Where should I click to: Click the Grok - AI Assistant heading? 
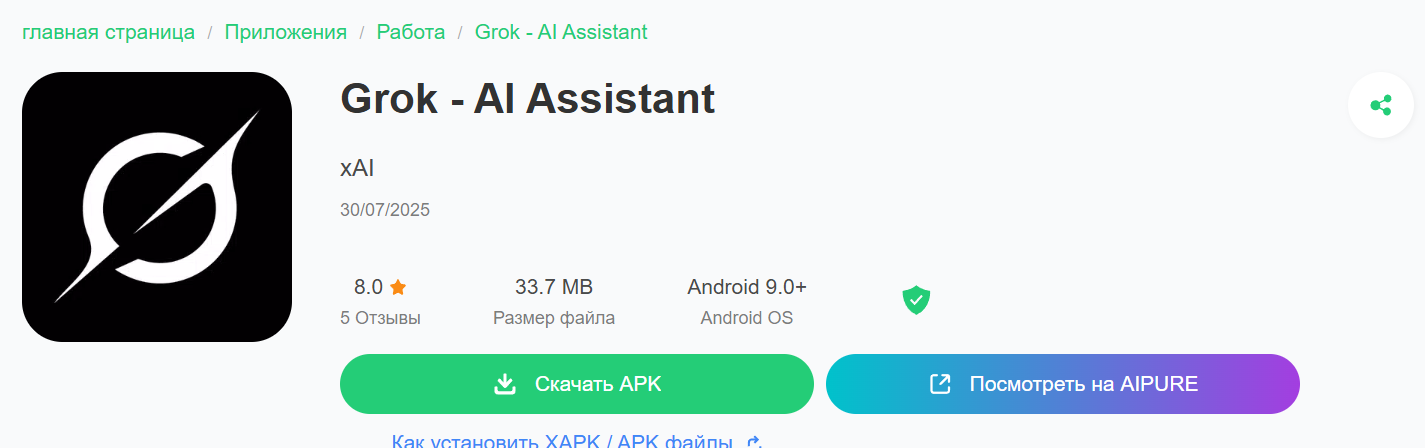[x=528, y=98]
